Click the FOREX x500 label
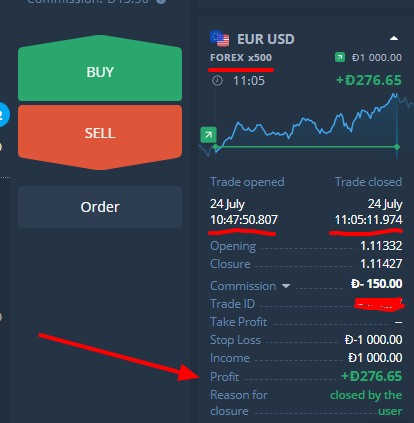The image size is (414, 423). pyautogui.click(x=241, y=58)
